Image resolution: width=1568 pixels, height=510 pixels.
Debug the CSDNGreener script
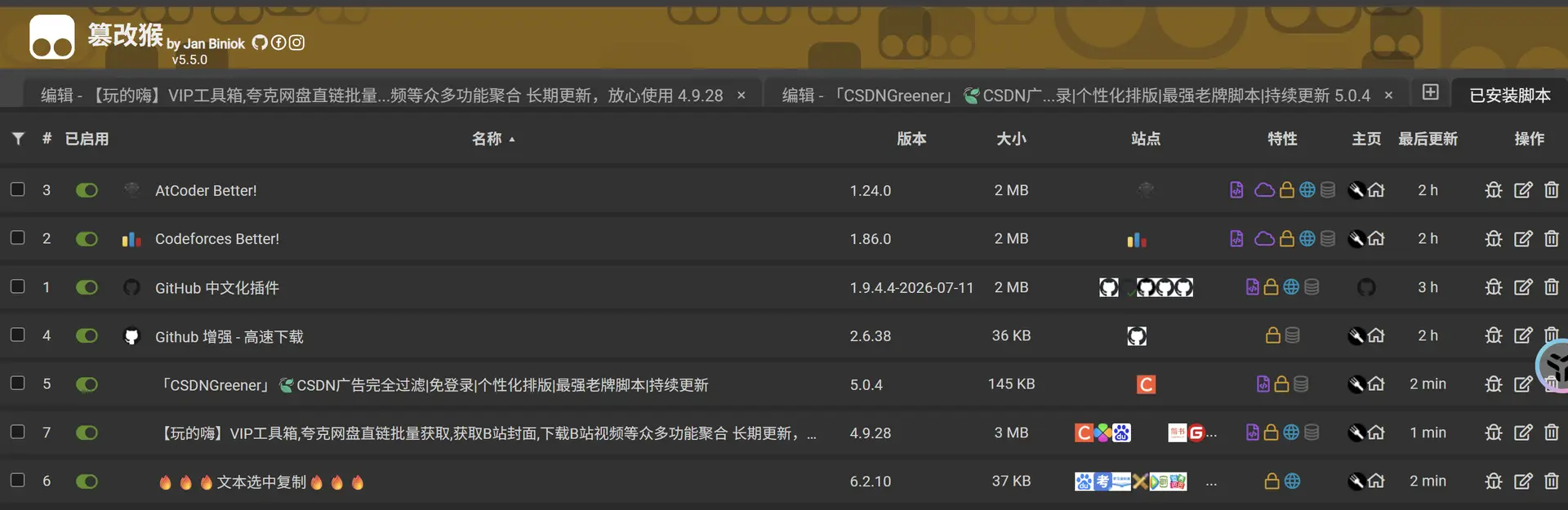(x=1494, y=384)
